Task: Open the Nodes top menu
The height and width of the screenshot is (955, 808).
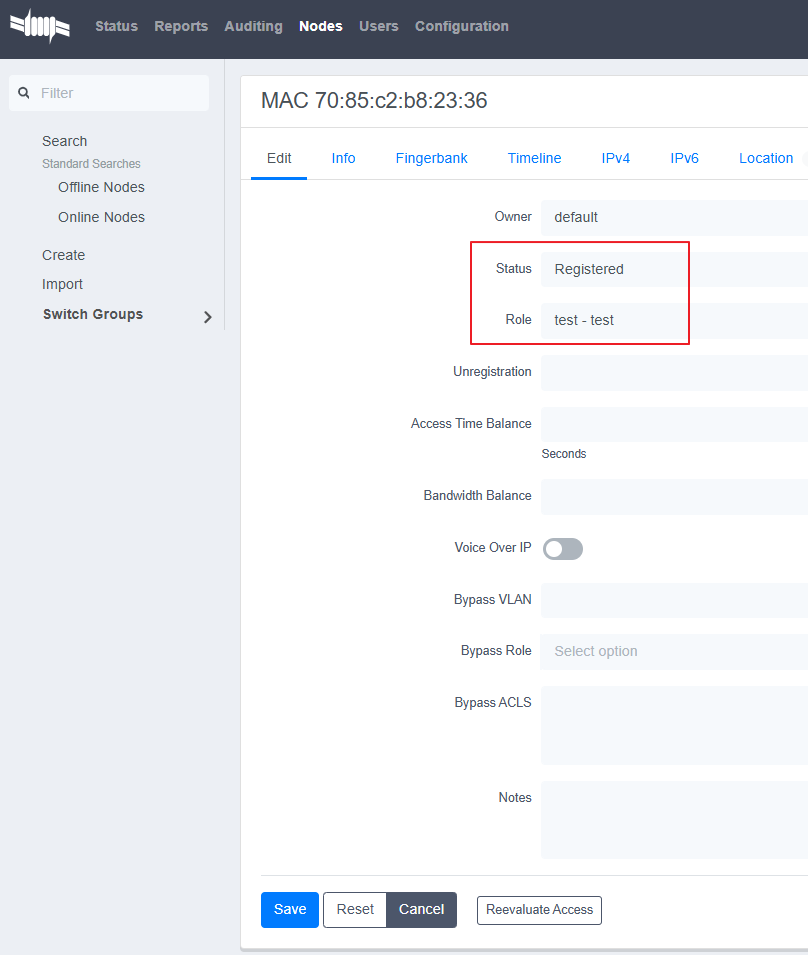Action: point(321,26)
